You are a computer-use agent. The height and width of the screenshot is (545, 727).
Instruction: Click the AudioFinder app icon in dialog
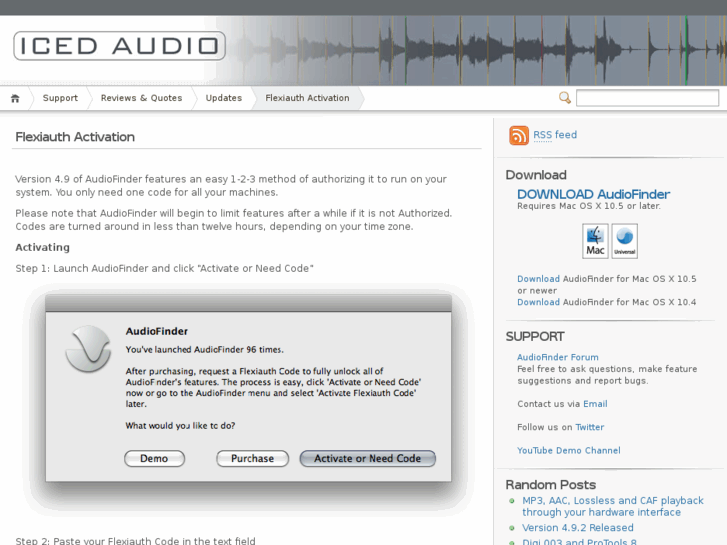point(88,348)
